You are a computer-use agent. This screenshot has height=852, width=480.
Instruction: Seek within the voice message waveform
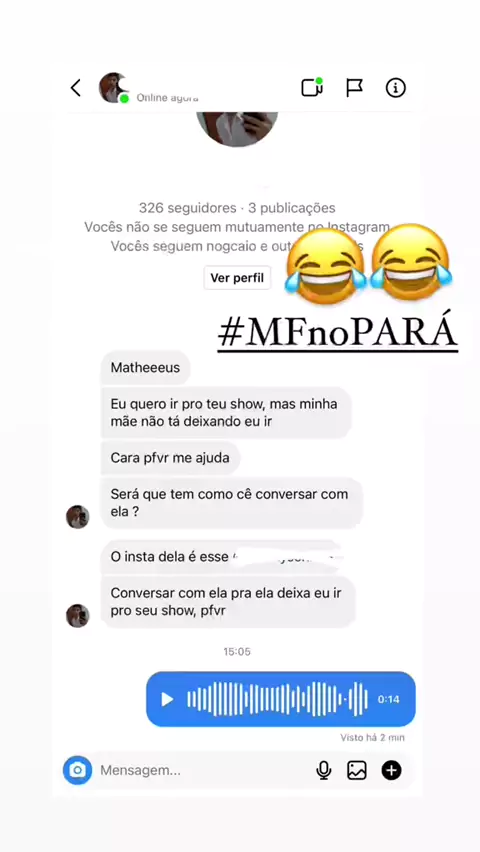pyautogui.click(x=277, y=699)
